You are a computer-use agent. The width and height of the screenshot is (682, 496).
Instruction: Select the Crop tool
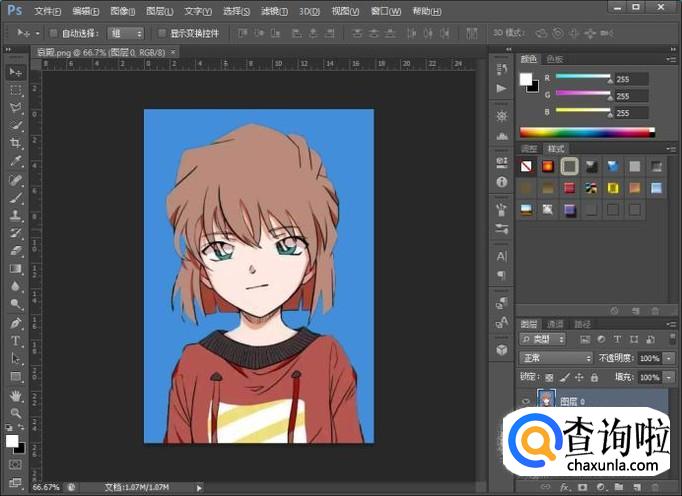pyautogui.click(x=16, y=143)
